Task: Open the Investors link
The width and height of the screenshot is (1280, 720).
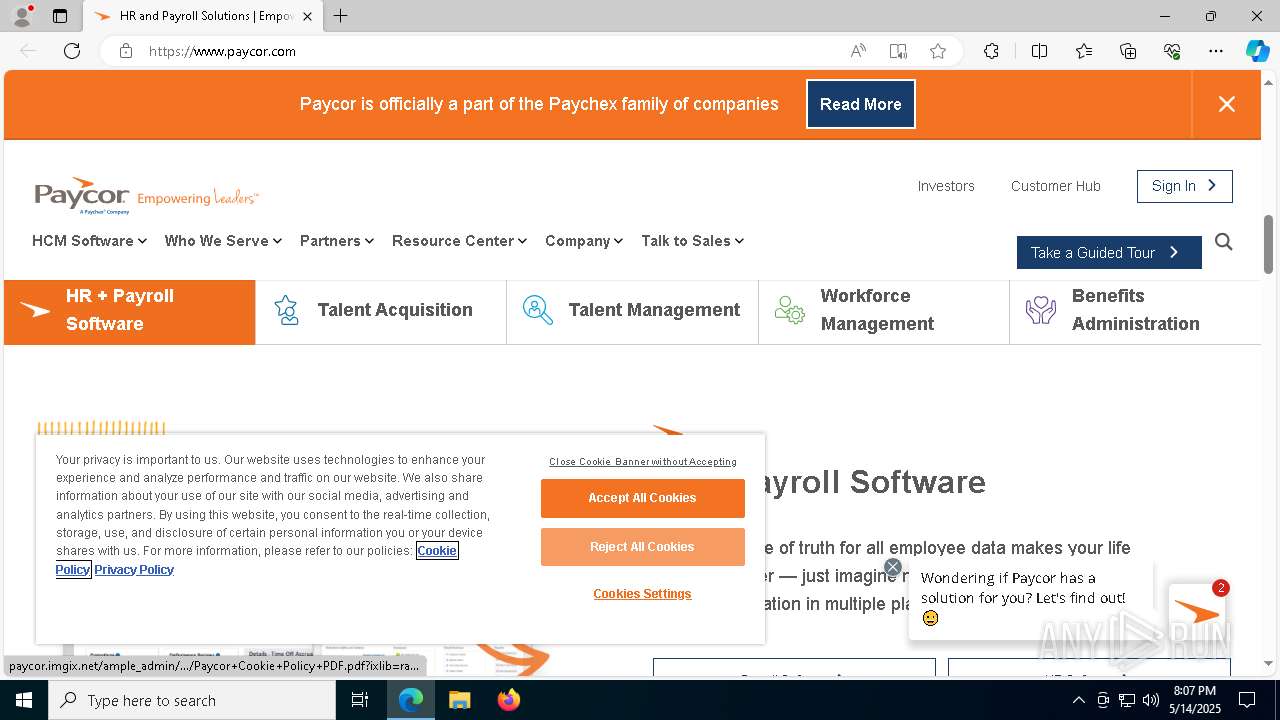Action: click(946, 186)
